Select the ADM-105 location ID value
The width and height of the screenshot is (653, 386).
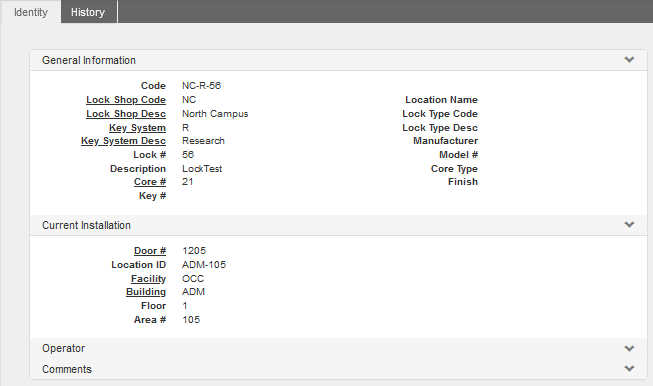[x=204, y=265]
